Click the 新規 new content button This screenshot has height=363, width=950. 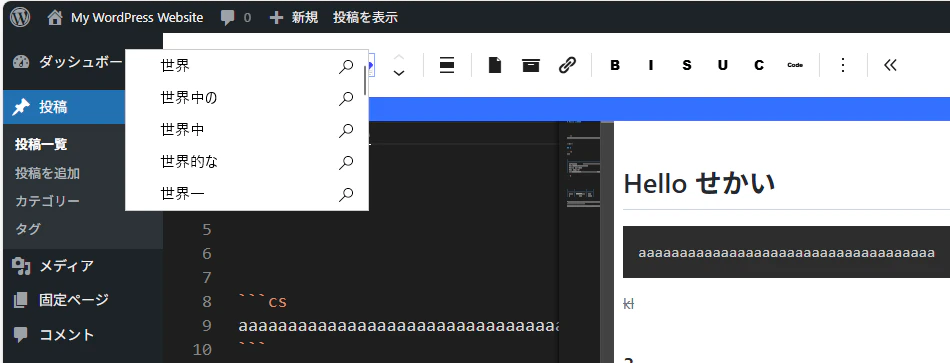pyautogui.click(x=294, y=18)
